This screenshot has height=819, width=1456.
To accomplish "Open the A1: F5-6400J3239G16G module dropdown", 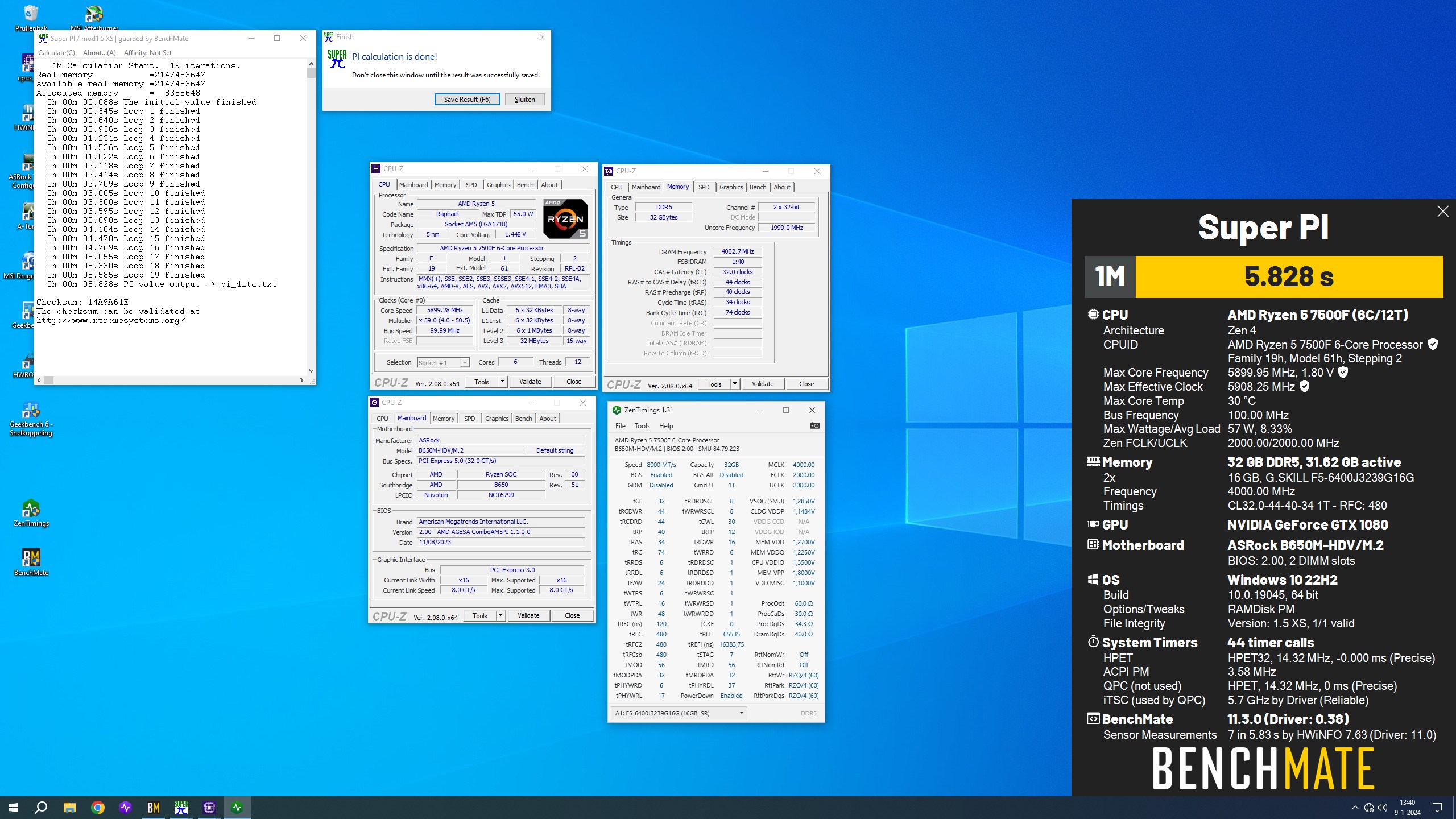I will (679, 713).
